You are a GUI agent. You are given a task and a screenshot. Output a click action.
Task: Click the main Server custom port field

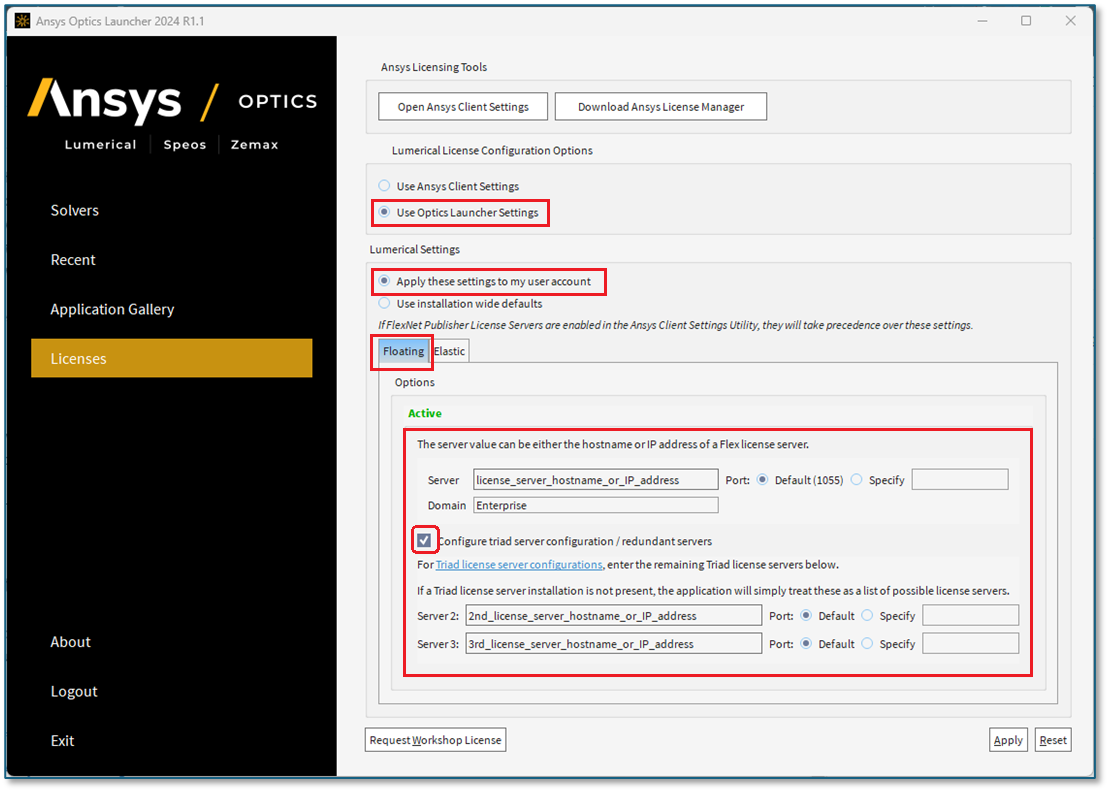point(960,479)
